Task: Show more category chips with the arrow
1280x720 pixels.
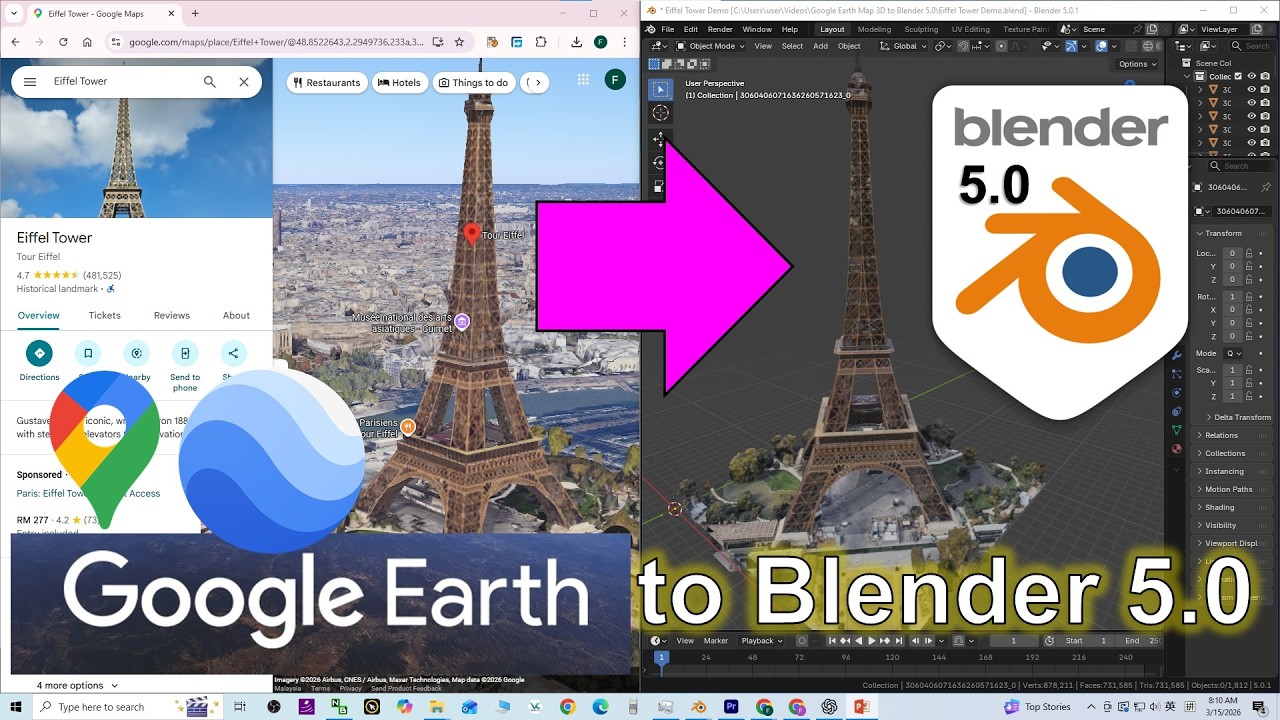Action: pos(538,83)
